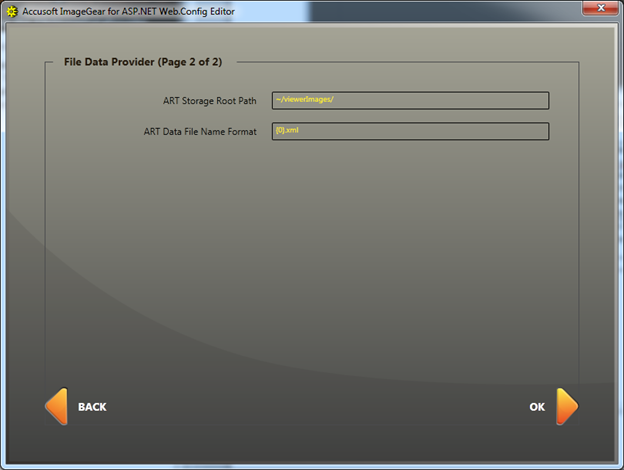Image resolution: width=624 pixels, height=470 pixels.
Task: Click the window title text
Action: point(129,12)
